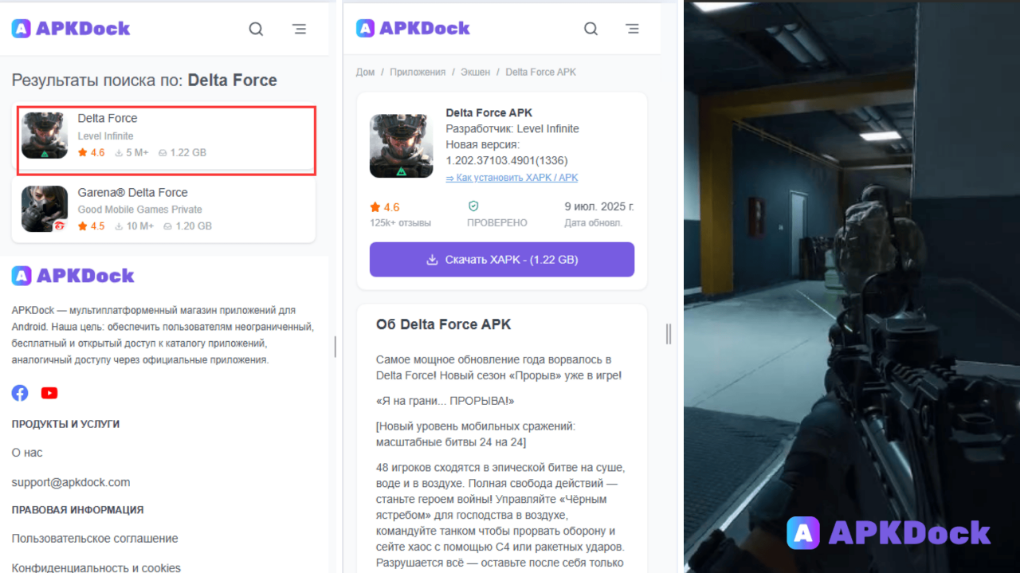Open О нас footer link

27,453
